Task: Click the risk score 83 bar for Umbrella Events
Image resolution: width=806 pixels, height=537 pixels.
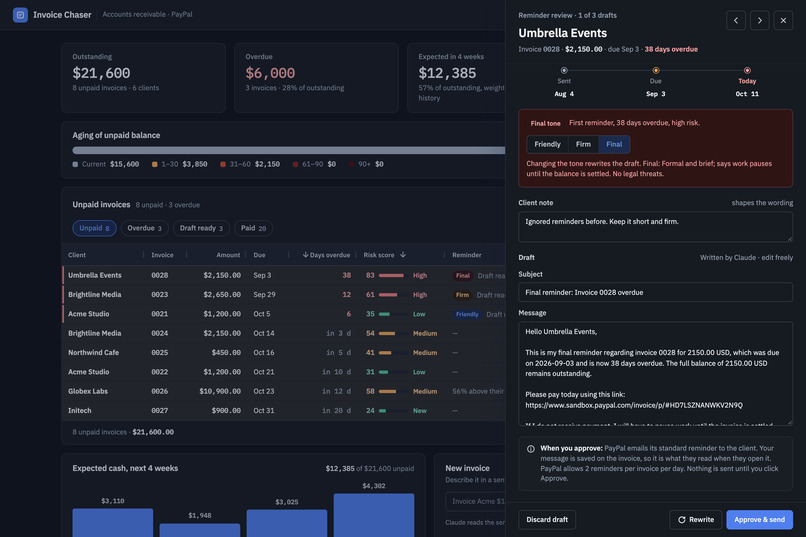Action: pyautogui.click(x=391, y=275)
